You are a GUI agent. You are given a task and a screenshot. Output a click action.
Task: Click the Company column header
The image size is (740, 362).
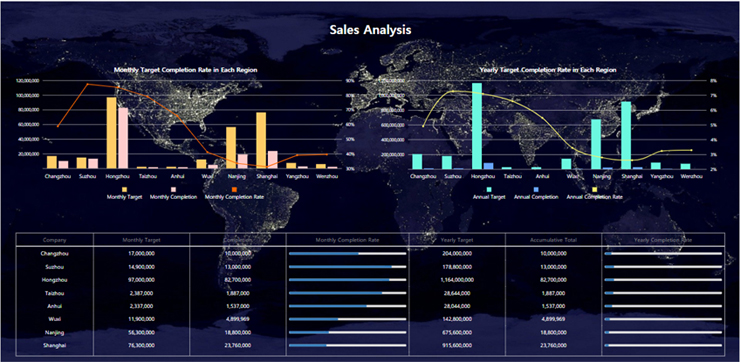(54, 240)
